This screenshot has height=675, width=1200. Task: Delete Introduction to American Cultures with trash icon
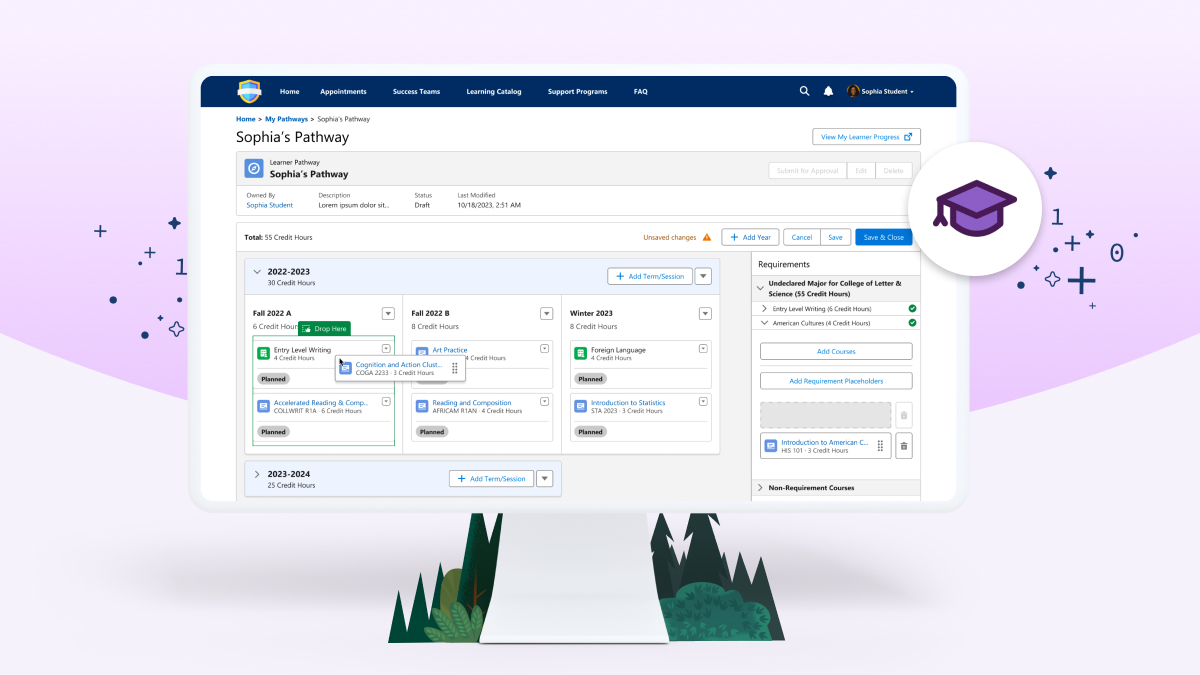coord(903,446)
